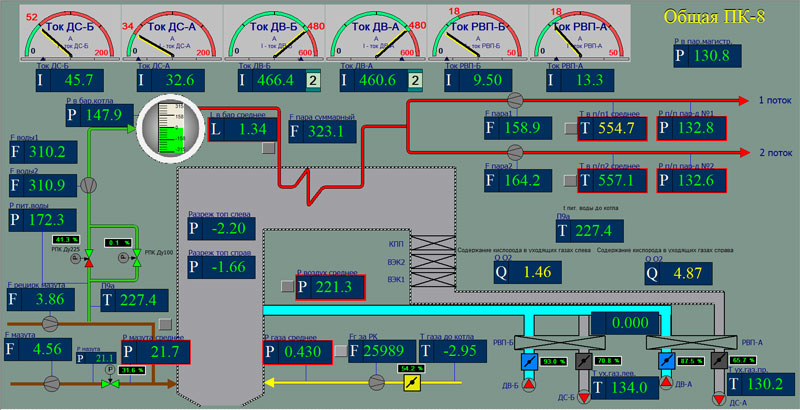The height and width of the screenshot is (410, 800).
Task: Click flow meter symbol on 2 поток steam line
Action: (517, 152)
